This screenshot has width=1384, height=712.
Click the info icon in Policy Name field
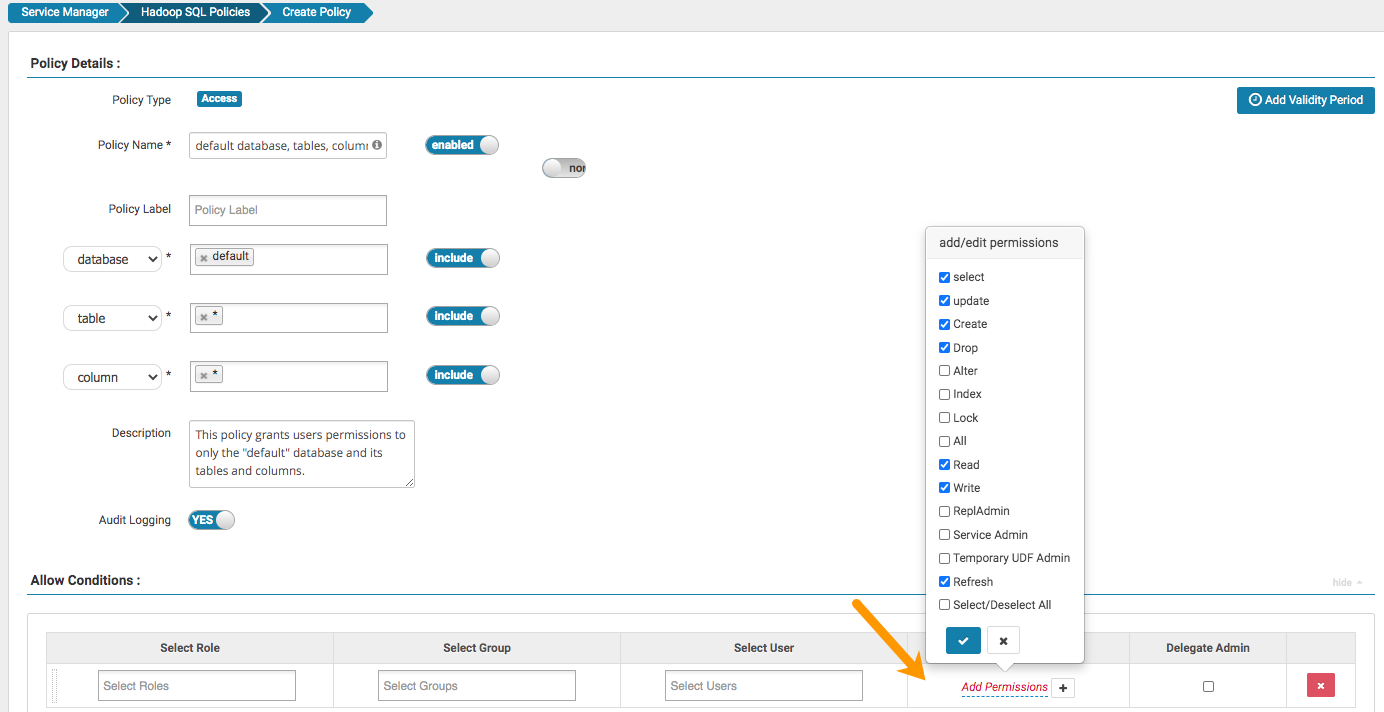tap(377, 145)
